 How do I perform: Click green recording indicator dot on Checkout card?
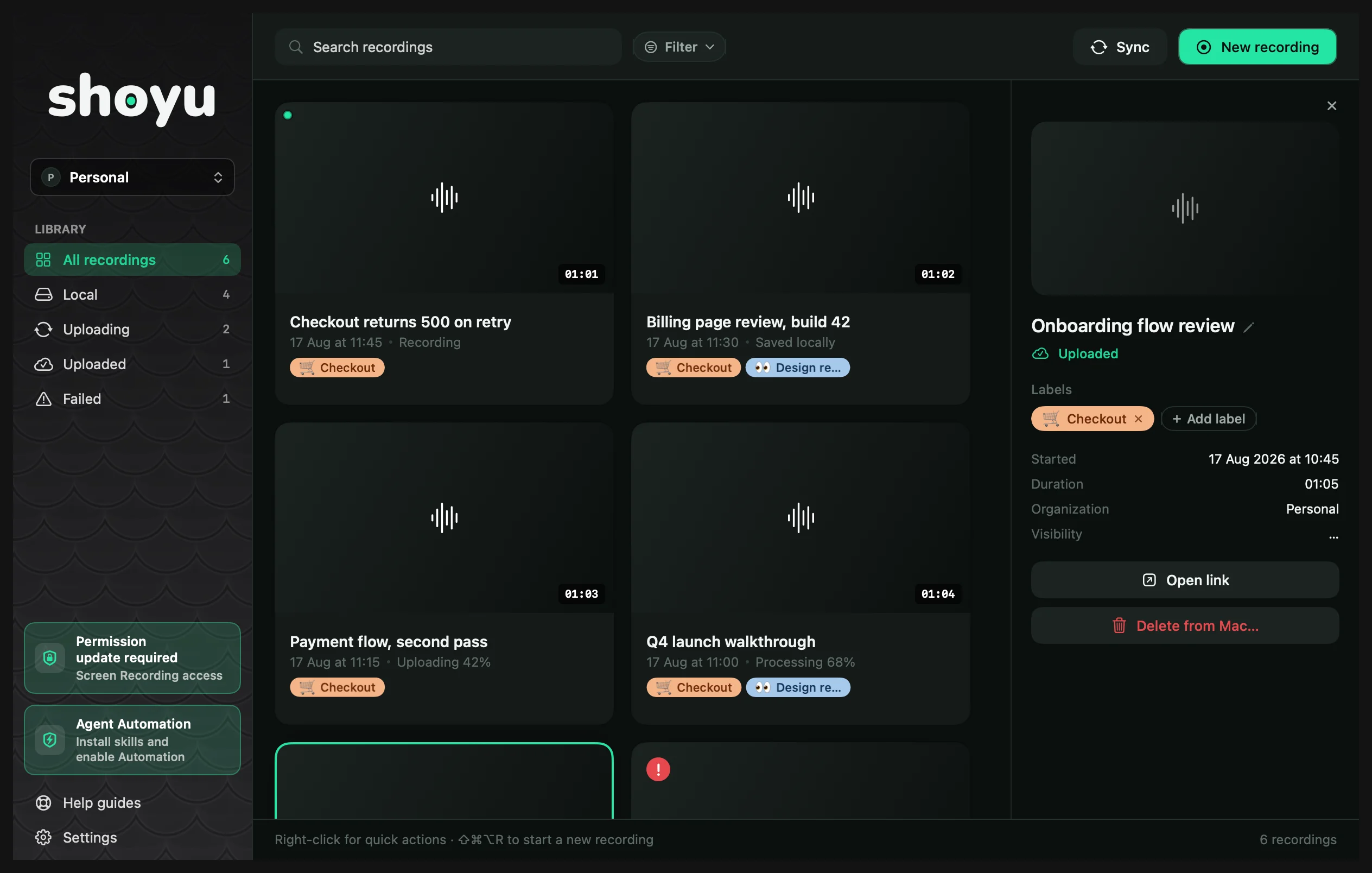coord(288,115)
